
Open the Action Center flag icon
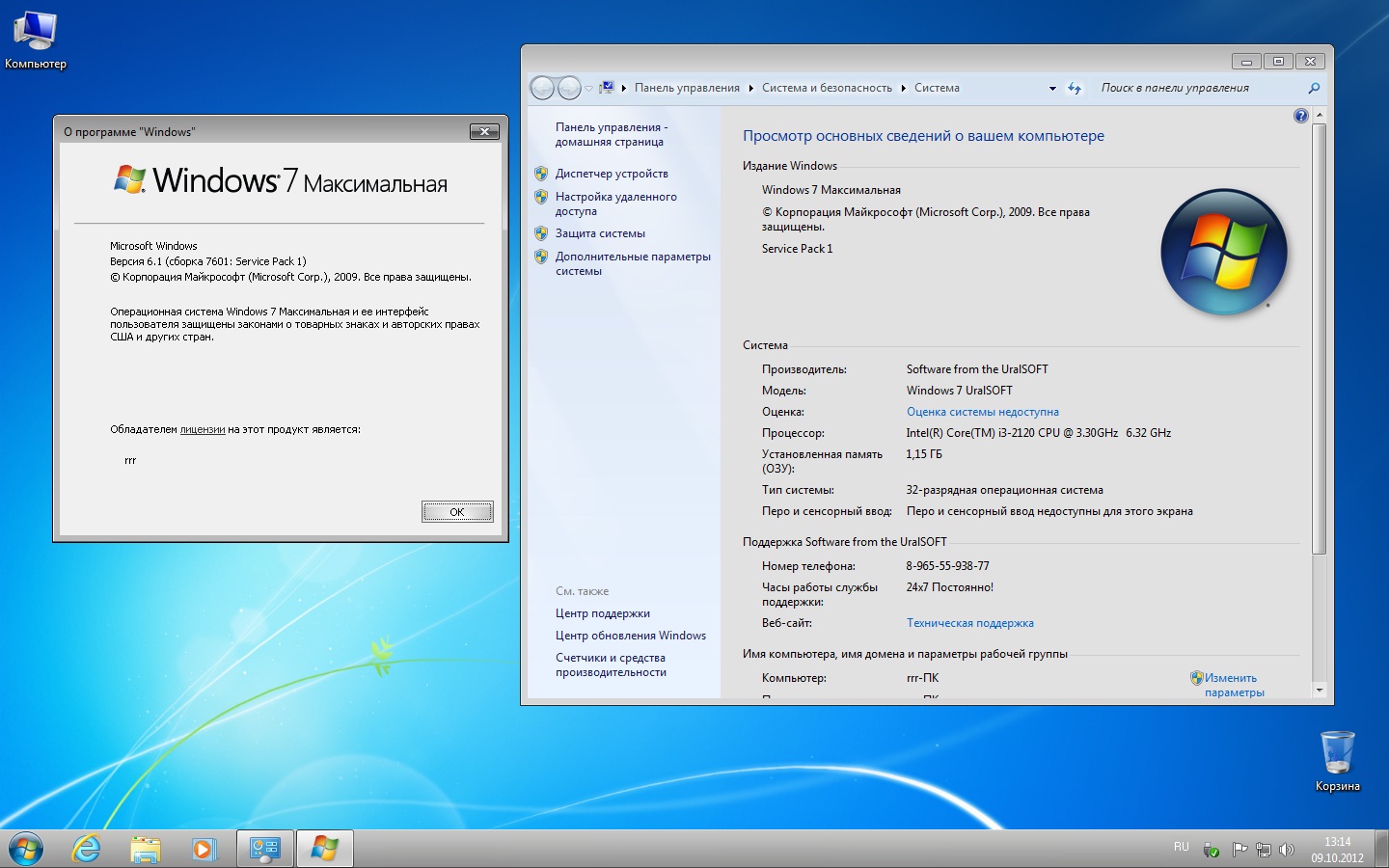click(1239, 850)
